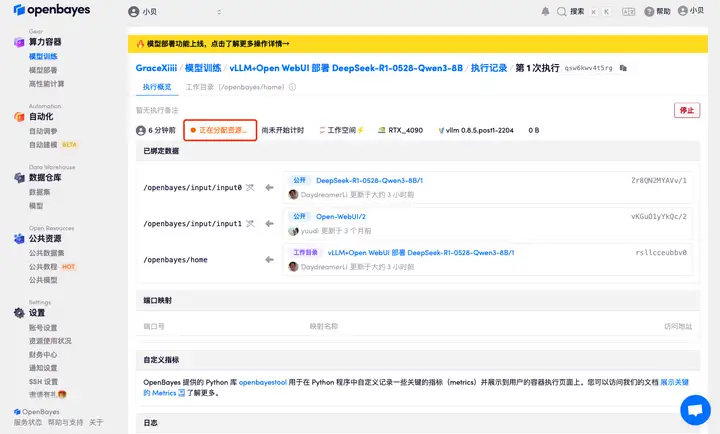720x434 pixels.
Task: Unbind the input1 data icon
Action: tap(250, 224)
